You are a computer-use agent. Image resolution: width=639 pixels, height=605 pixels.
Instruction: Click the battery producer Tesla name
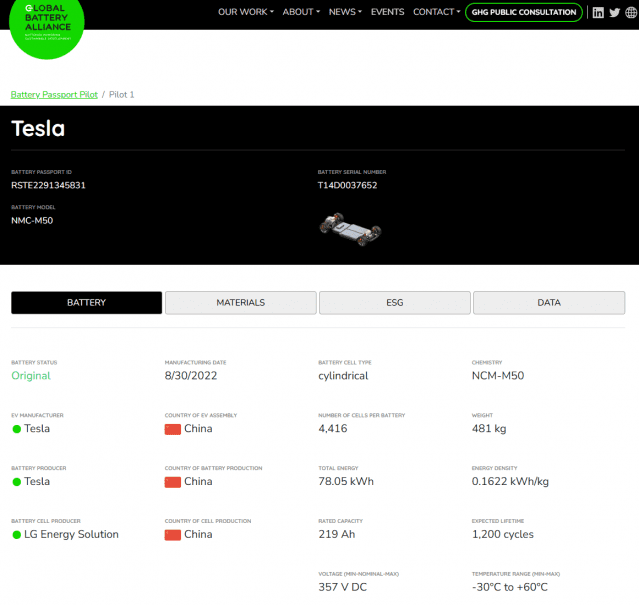(37, 482)
